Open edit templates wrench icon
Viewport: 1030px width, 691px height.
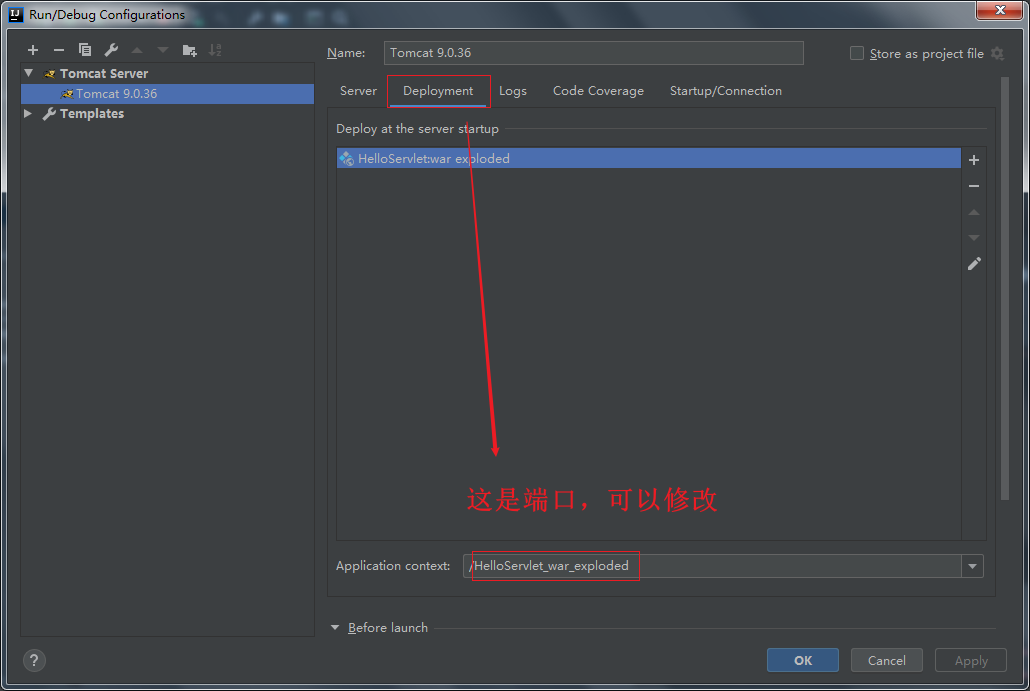click(111, 50)
